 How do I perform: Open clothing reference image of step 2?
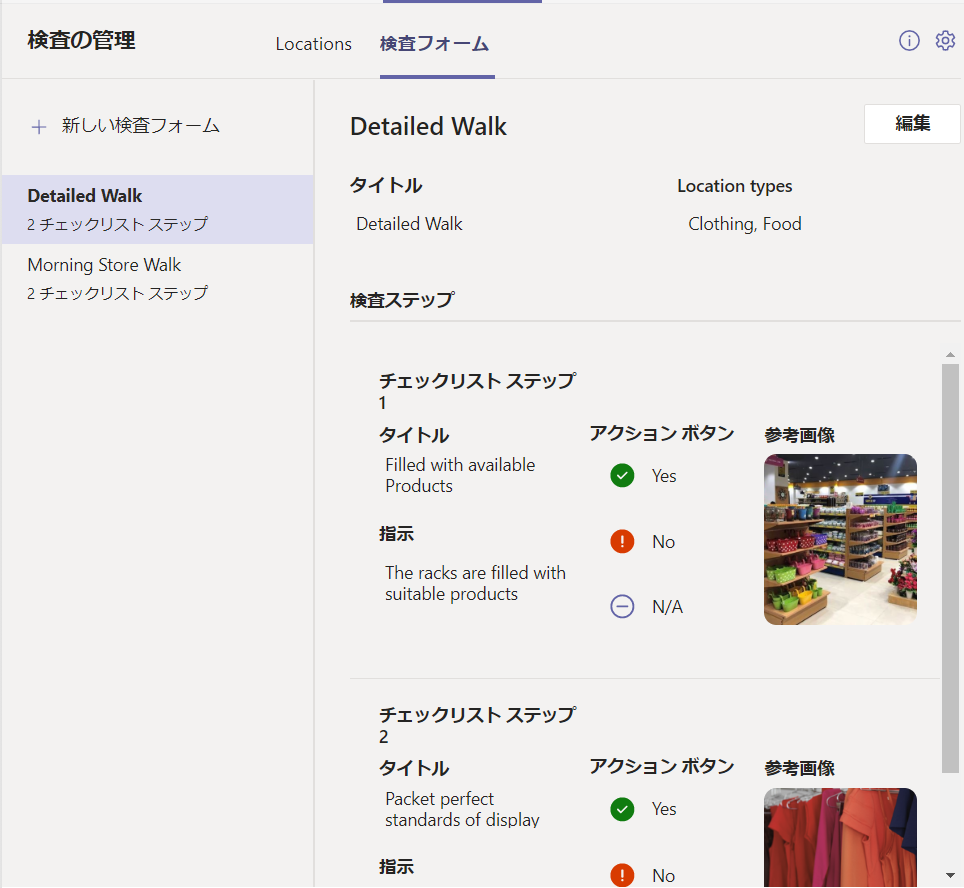click(840, 838)
